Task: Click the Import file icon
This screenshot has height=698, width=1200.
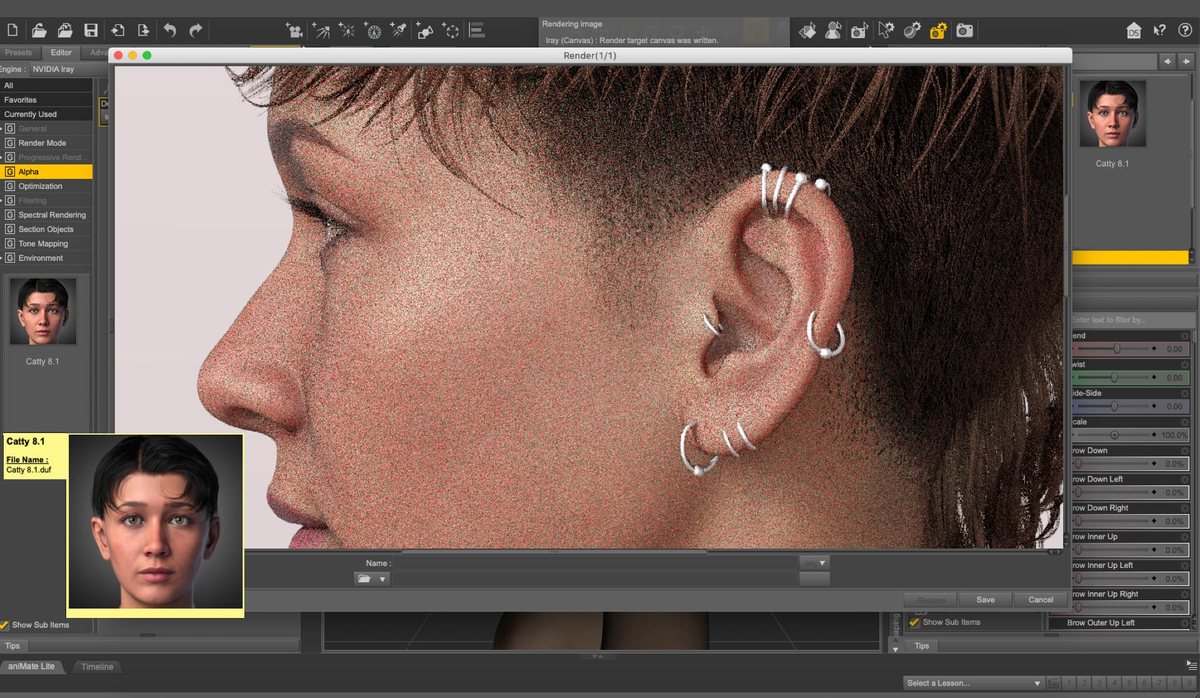Action: click(118, 31)
